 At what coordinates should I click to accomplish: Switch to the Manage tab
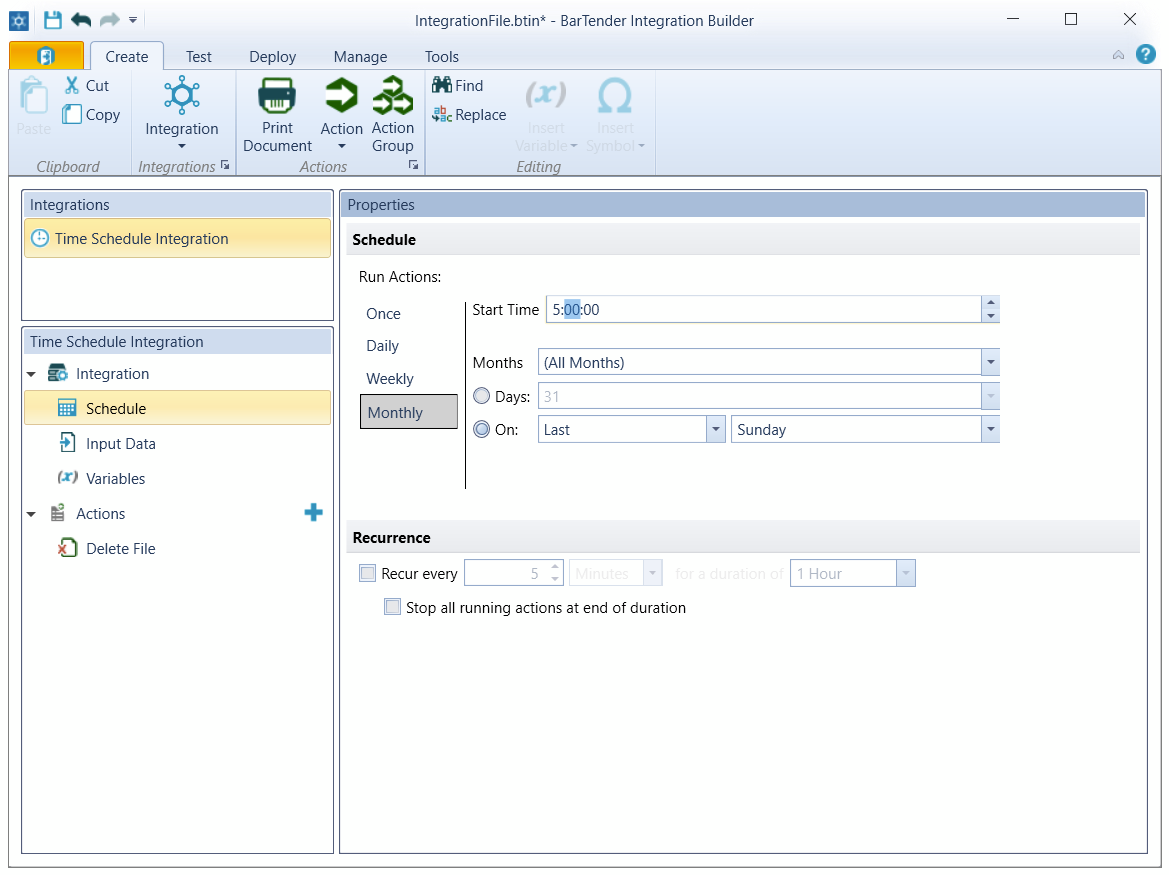tap(360, 57)
